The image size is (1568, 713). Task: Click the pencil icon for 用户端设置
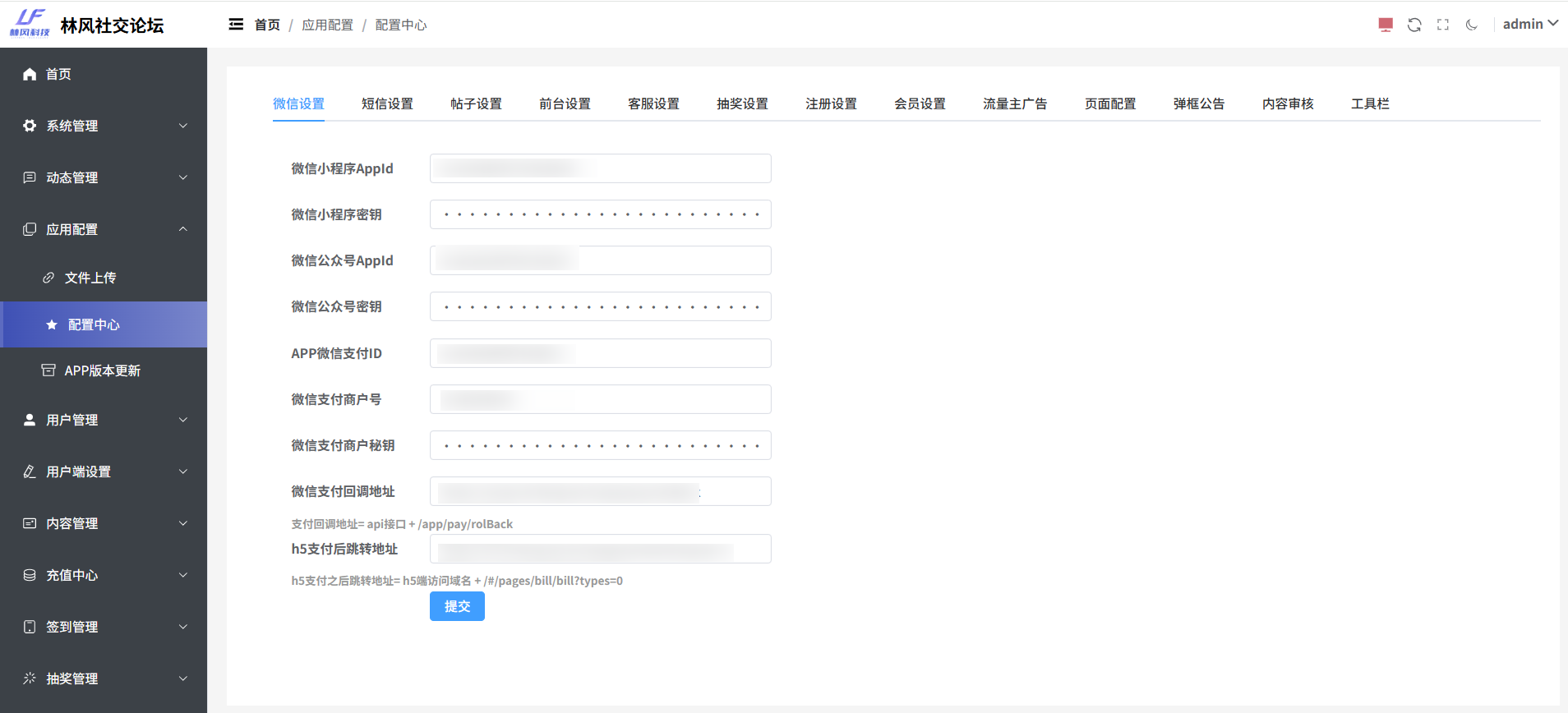pos(30,471)
